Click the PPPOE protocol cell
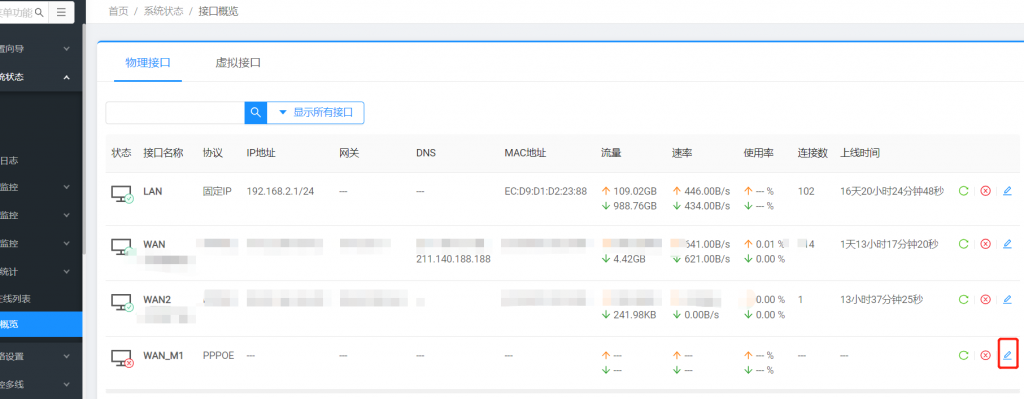1024x399 pixels. (219, 356)
